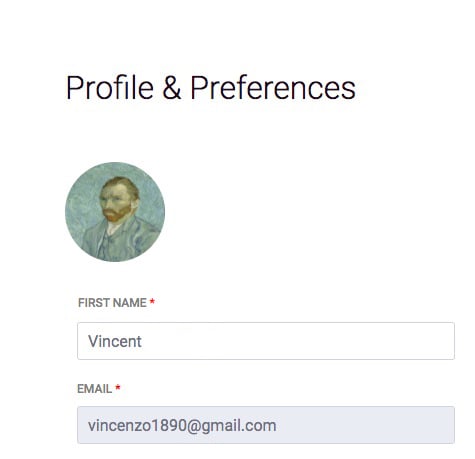Click the word NAME in the first label
475x459 pixels.
[130, 303]
